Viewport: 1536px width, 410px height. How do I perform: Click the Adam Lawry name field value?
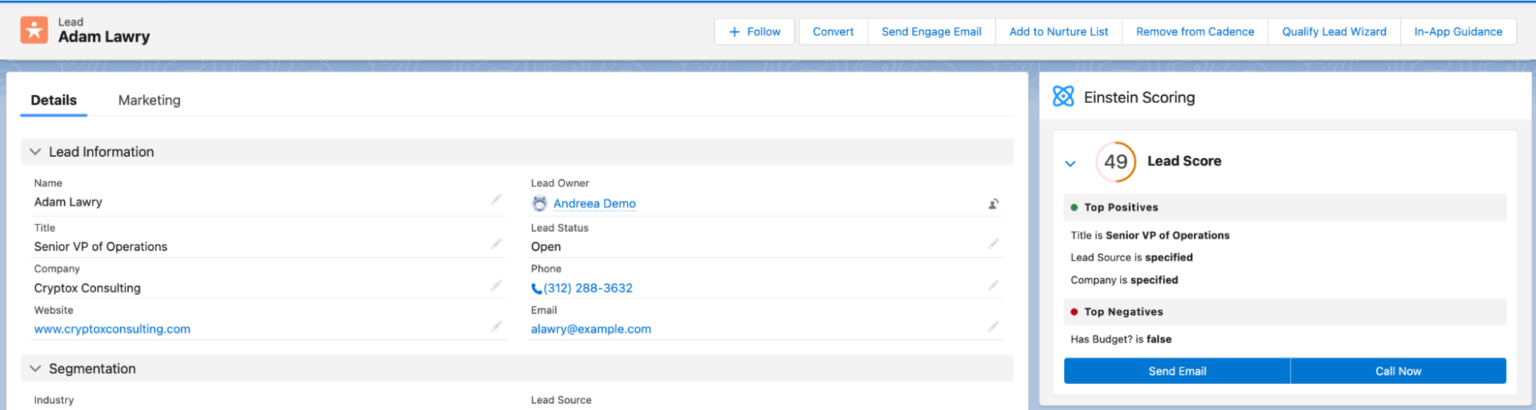(x=68, y=202)
